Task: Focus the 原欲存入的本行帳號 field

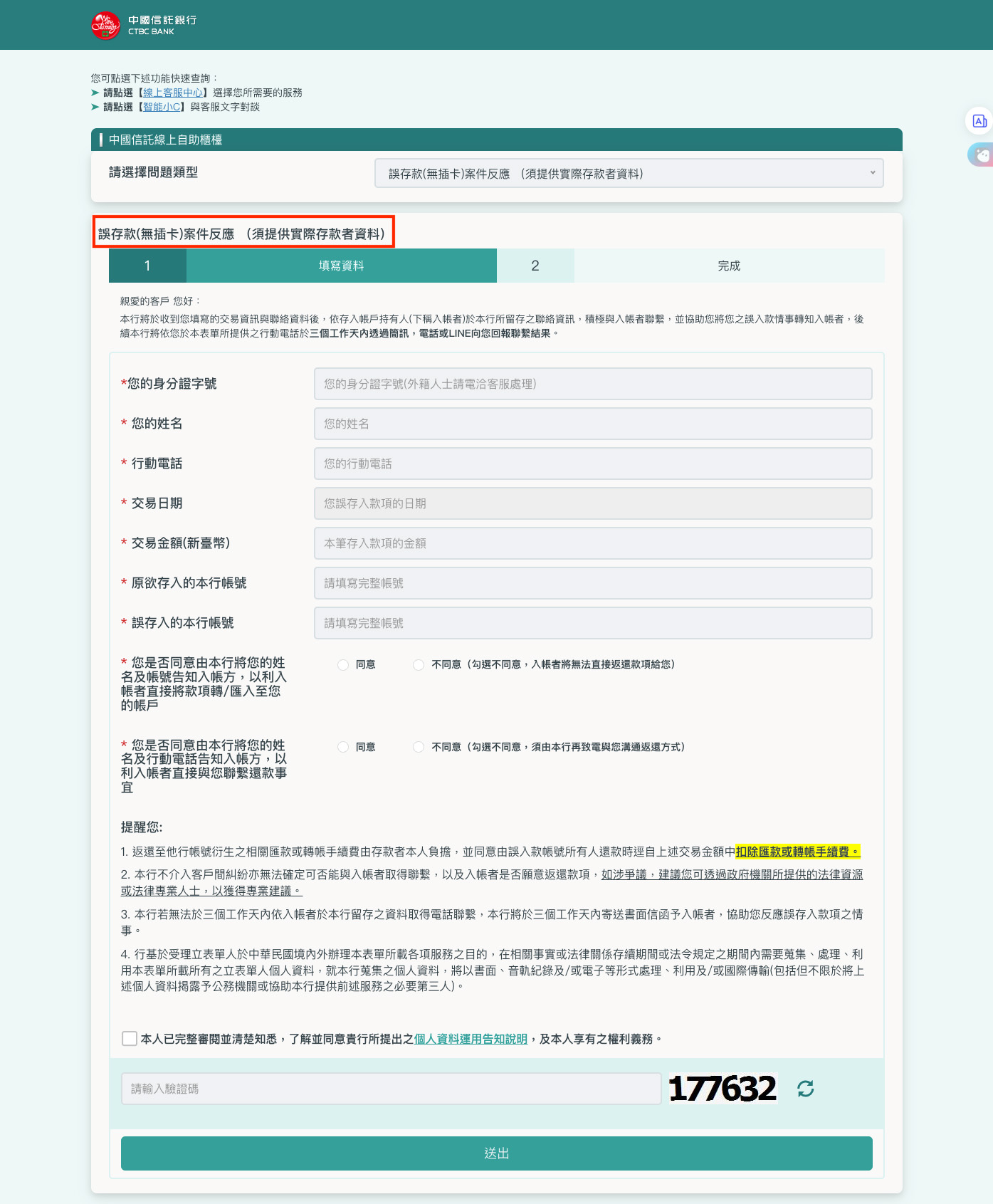Action: point(593,583)
